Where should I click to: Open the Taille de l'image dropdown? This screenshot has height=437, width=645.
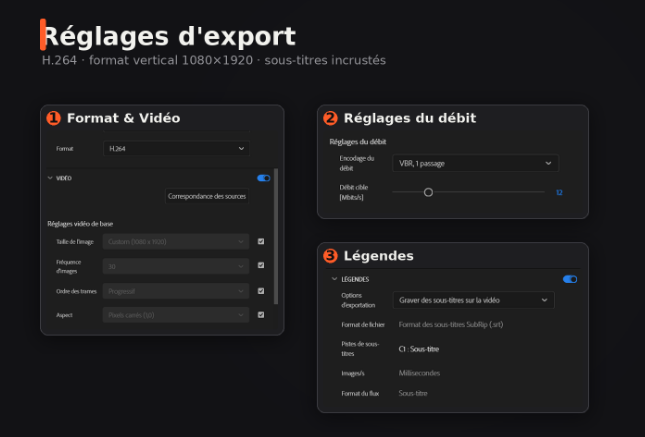[x=176, y=242]
